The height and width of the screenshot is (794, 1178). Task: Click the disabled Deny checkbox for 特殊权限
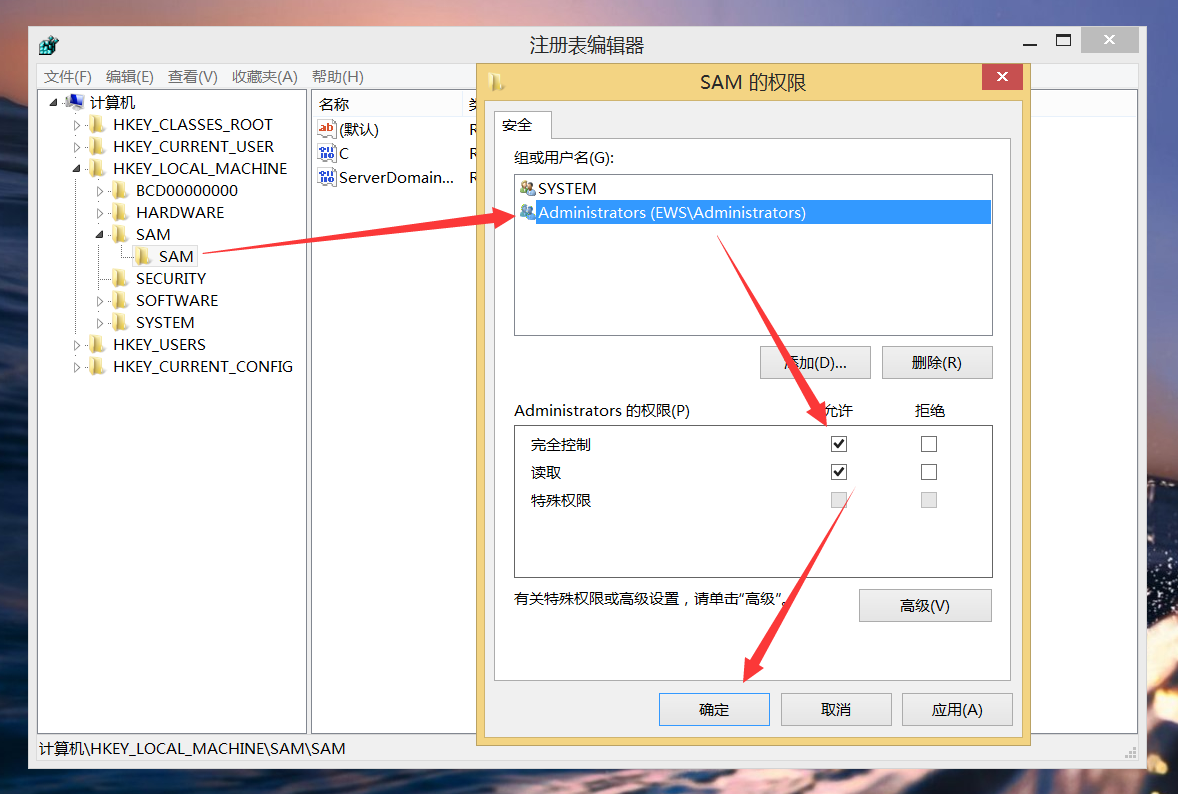click(x=929, y=500)
